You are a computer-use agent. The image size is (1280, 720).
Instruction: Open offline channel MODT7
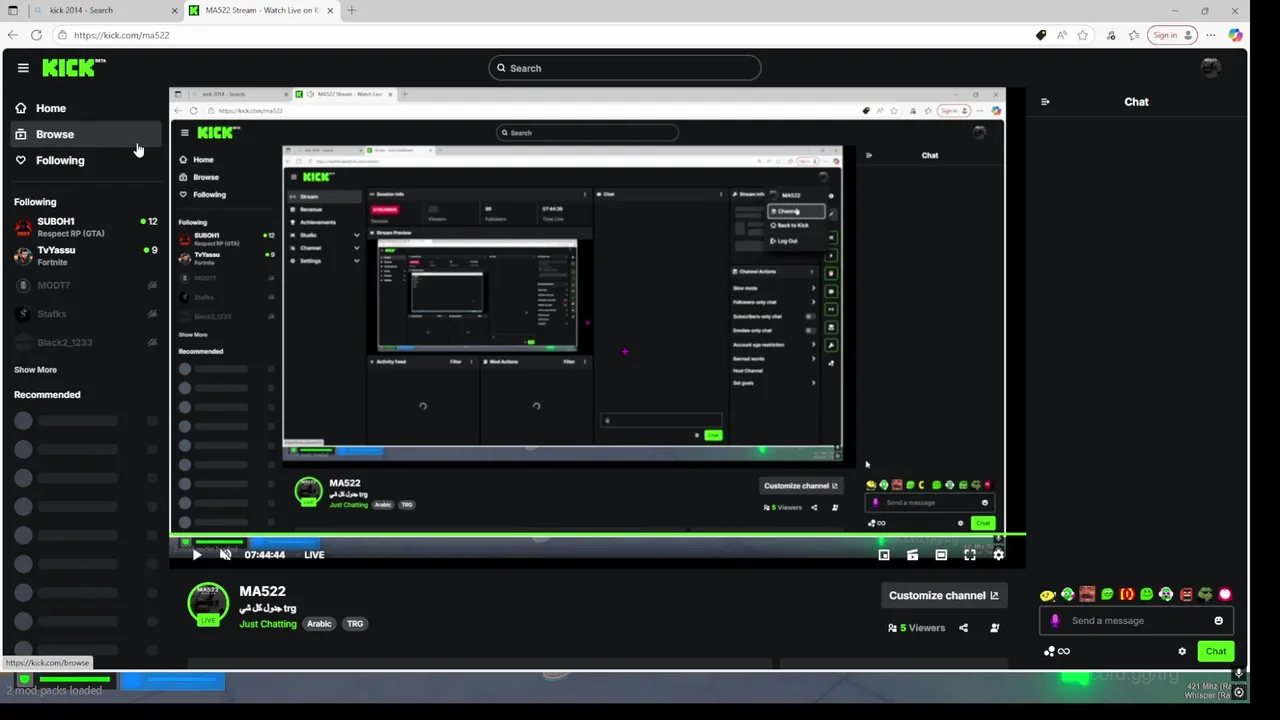pos(86,285)
